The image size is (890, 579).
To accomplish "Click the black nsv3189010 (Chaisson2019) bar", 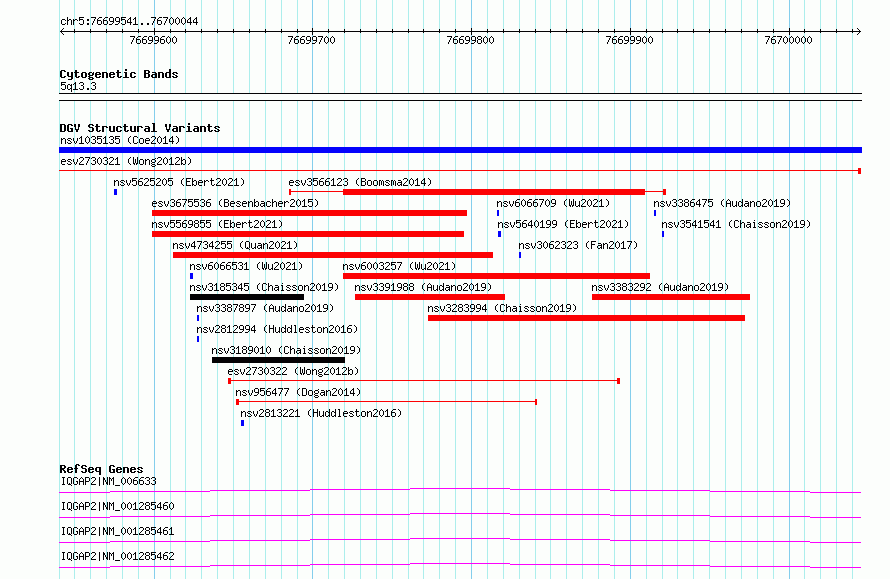I will coord(278,360).
